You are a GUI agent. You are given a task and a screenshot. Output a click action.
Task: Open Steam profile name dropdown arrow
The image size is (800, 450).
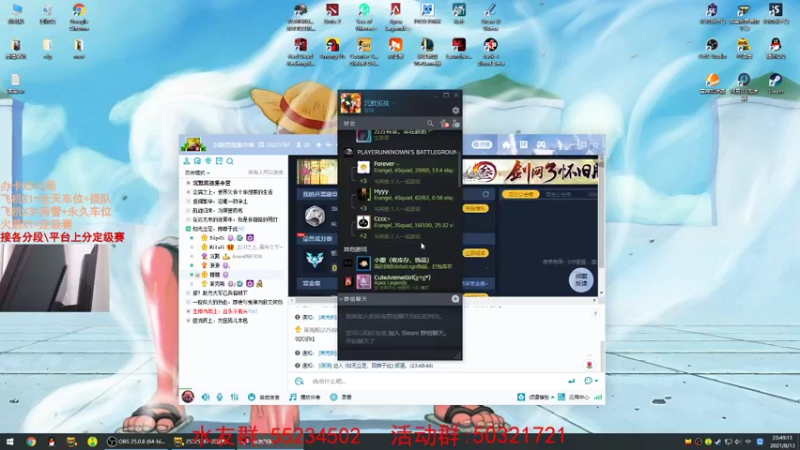393,104
